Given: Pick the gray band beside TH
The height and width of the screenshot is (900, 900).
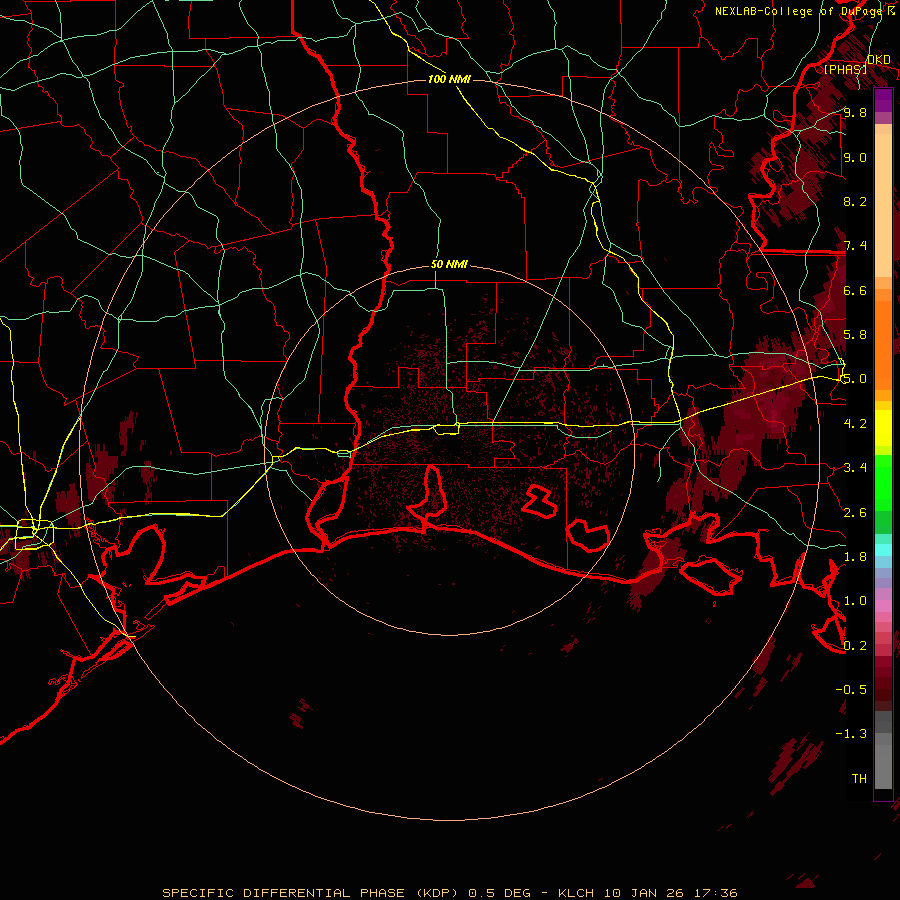Looking at the screenshot, I should click(883, 767).
